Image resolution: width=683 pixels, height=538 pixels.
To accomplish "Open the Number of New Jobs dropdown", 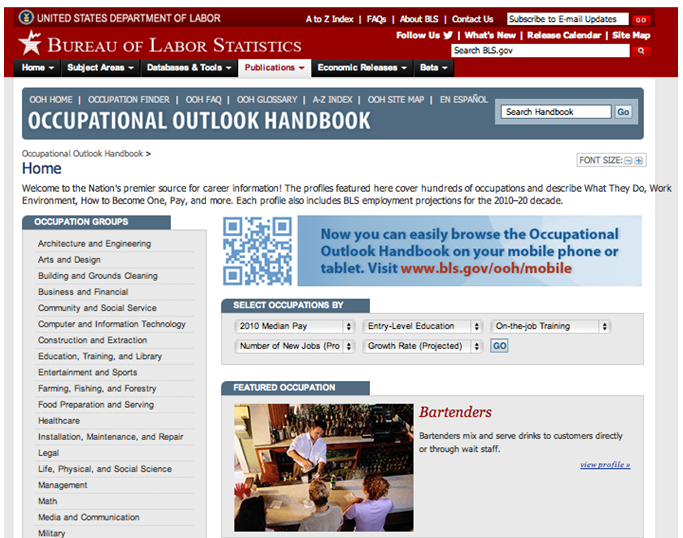I will (x=294, y=346).
